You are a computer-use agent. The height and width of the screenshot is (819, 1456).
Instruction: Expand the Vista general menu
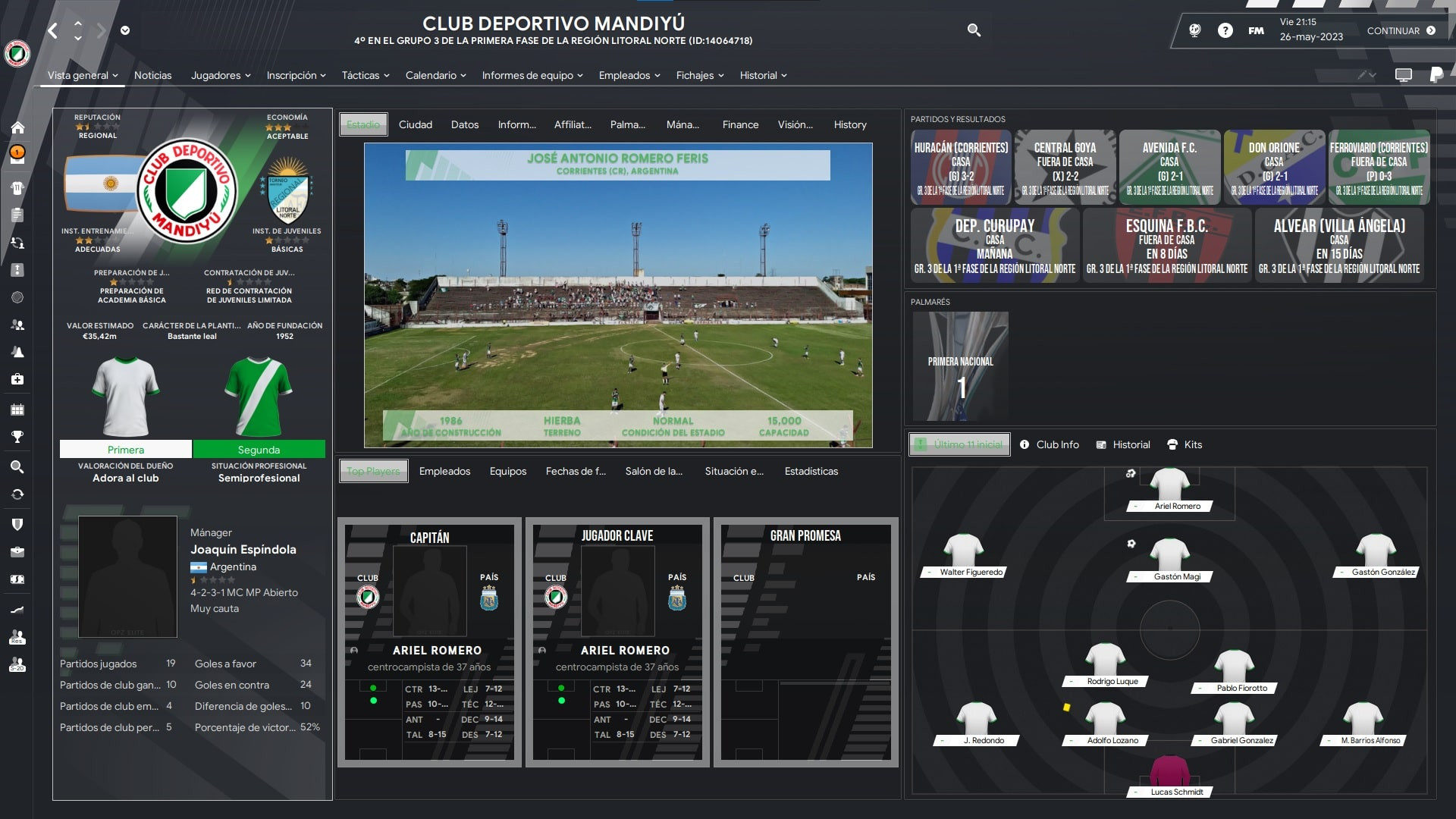coord(83,75)
